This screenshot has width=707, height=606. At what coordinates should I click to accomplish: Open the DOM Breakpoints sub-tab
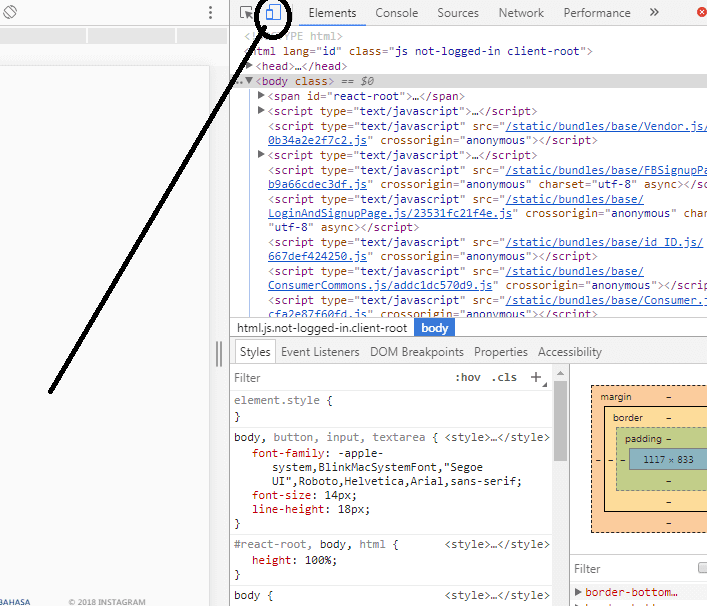[x=417, y=352]
